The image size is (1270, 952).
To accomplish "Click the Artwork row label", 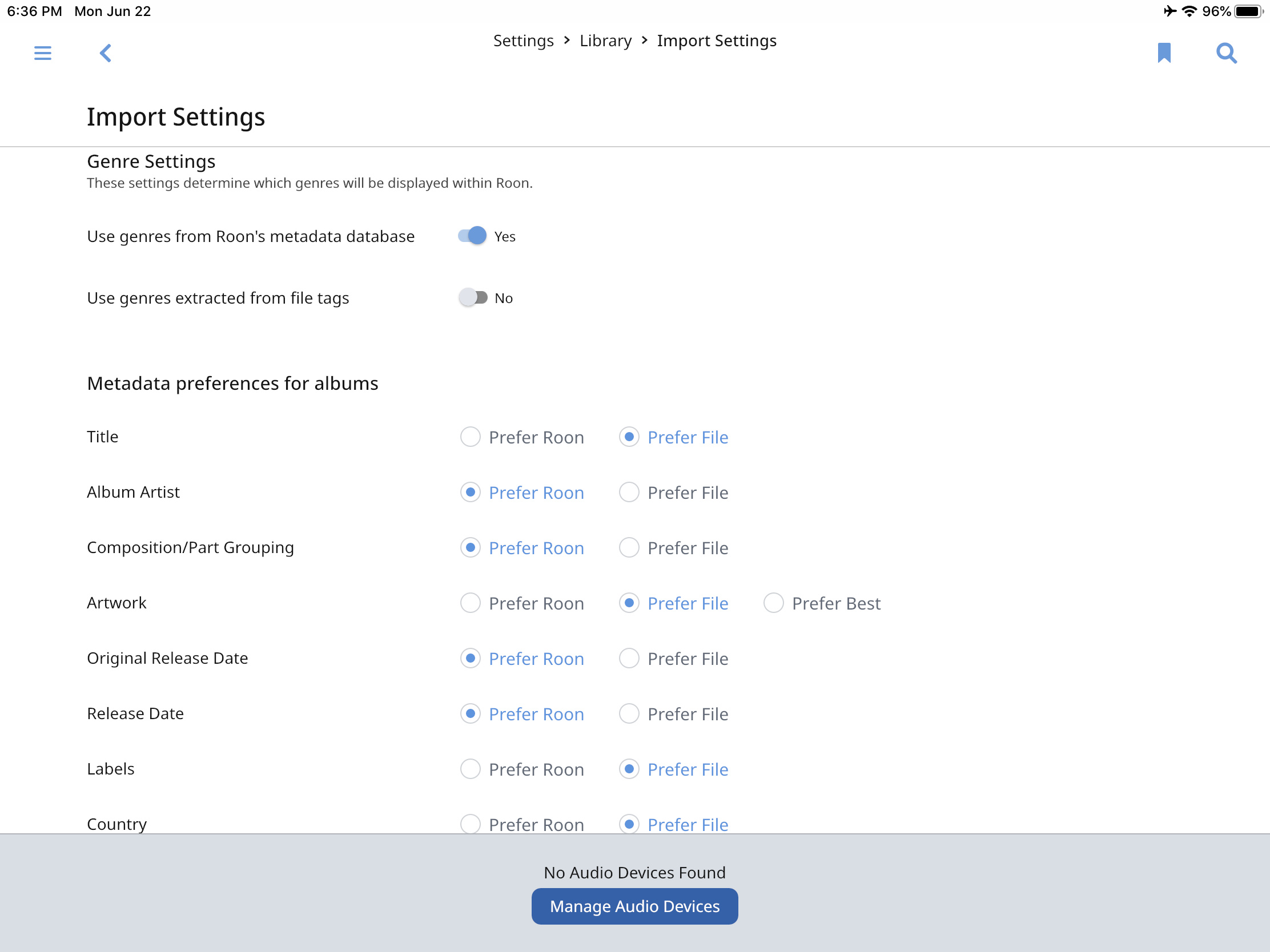I will point(116,603).
